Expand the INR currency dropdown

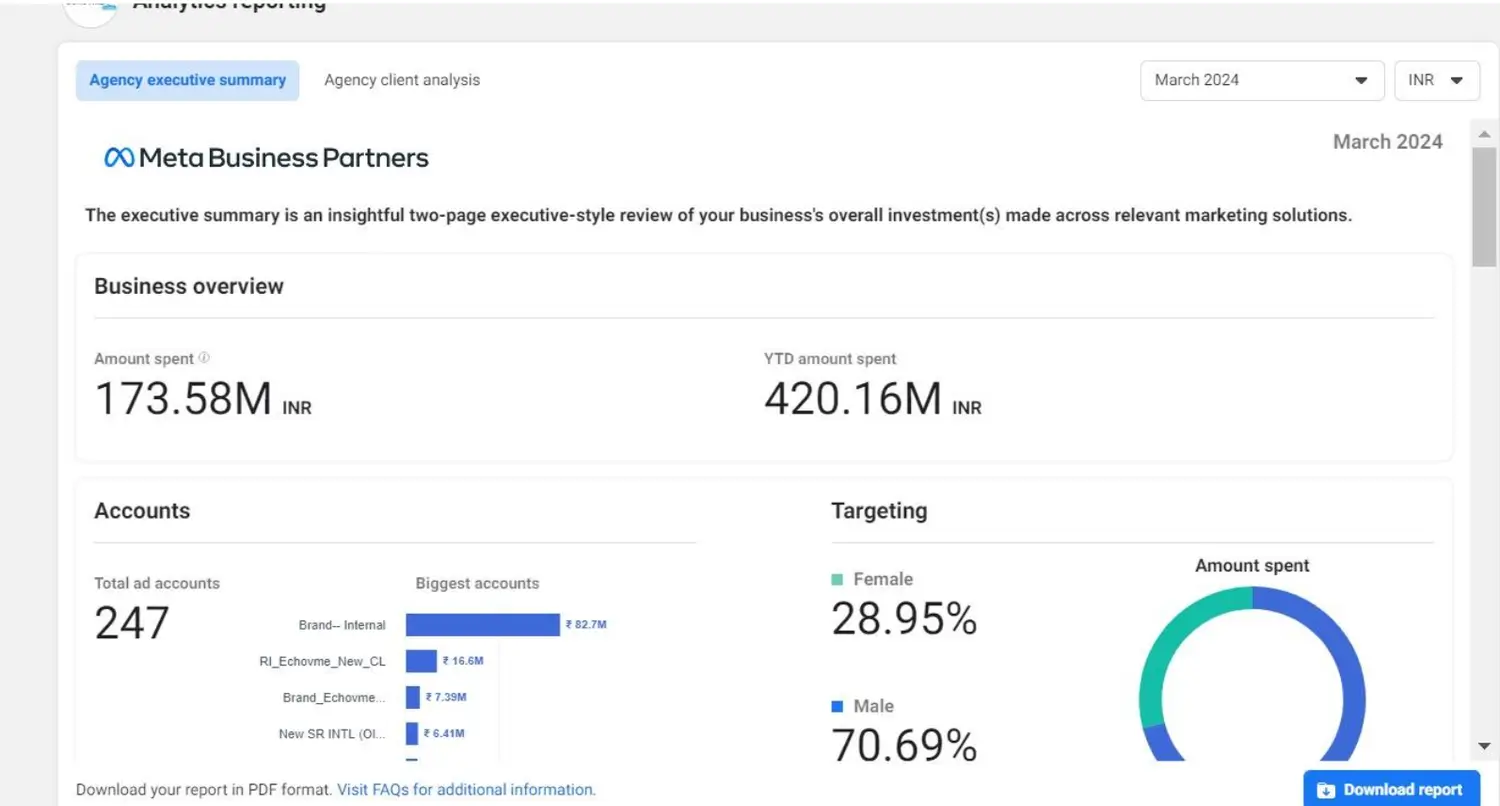[x=1436, y=80]
